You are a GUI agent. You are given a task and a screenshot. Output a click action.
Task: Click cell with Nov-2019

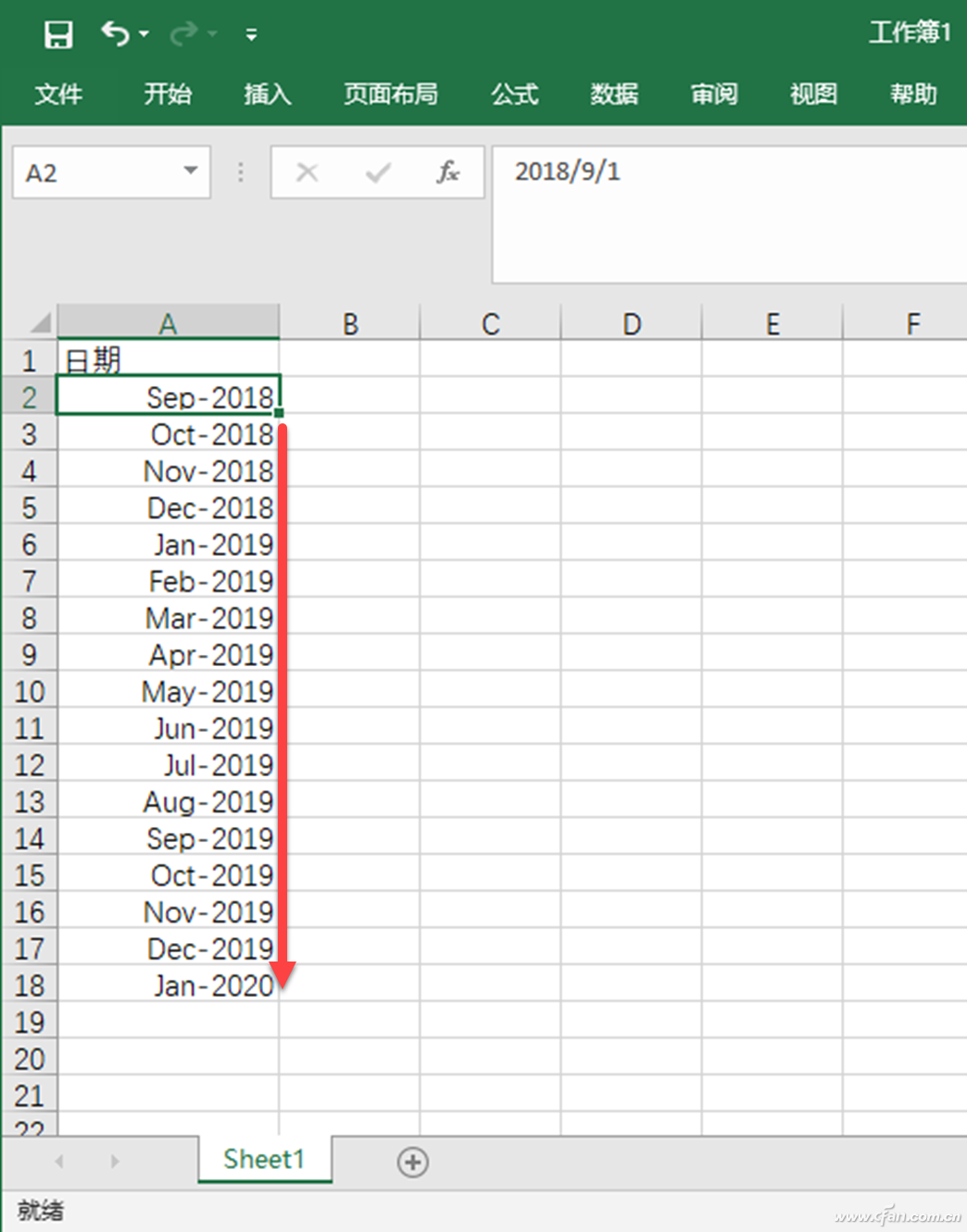coord(168,911)
